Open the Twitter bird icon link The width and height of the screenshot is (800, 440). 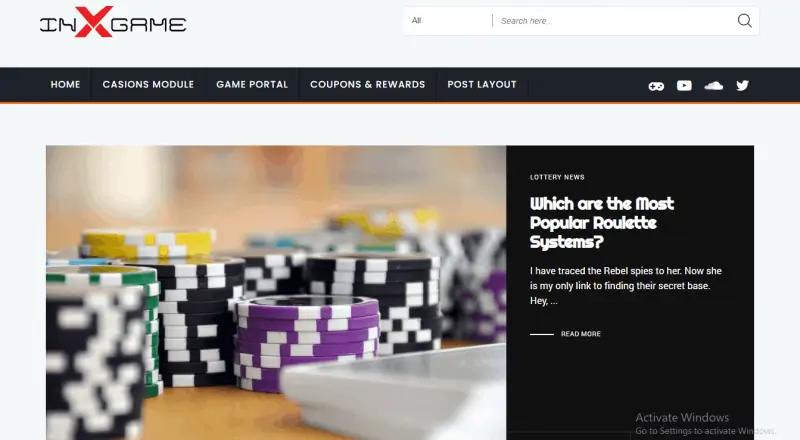(742, 85)
